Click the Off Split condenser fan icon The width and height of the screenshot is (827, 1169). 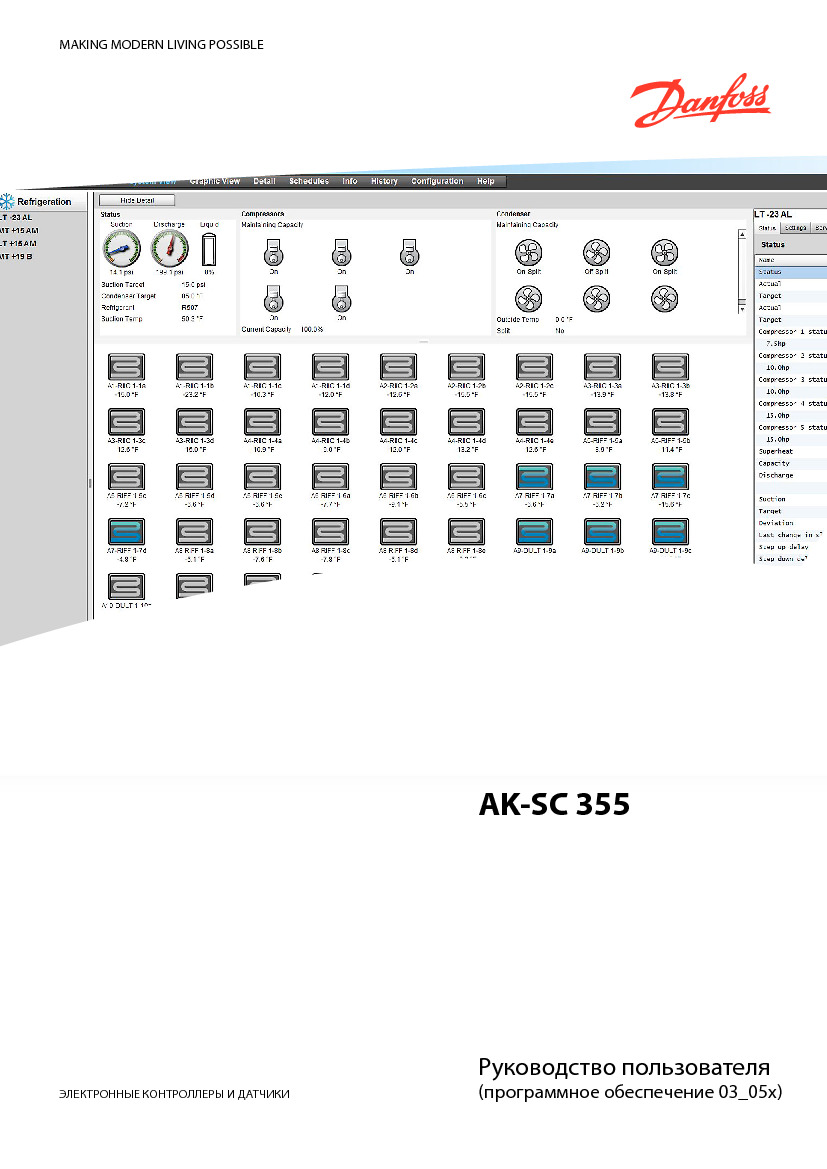point(597,253)
